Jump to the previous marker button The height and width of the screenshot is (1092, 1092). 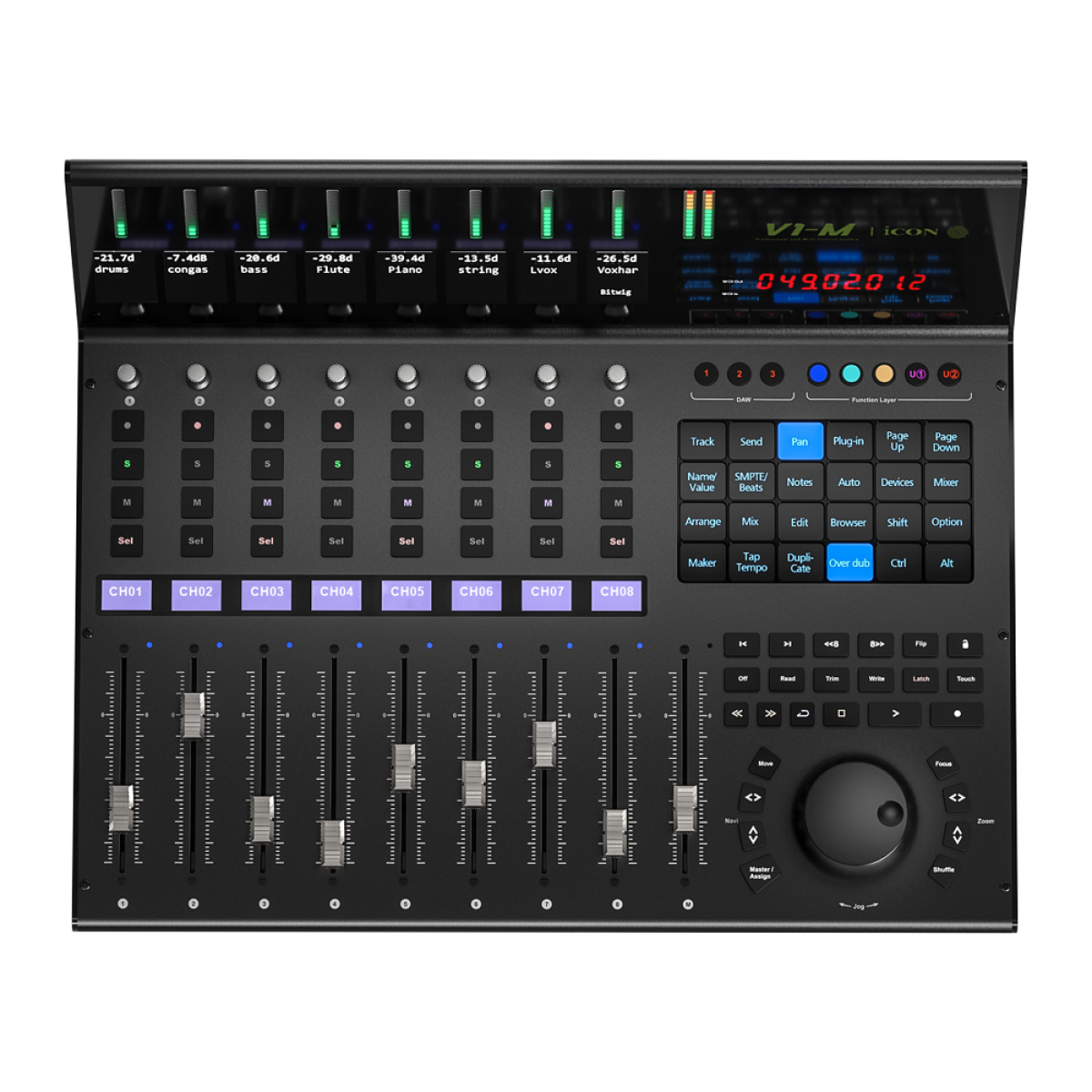[743, 645]
